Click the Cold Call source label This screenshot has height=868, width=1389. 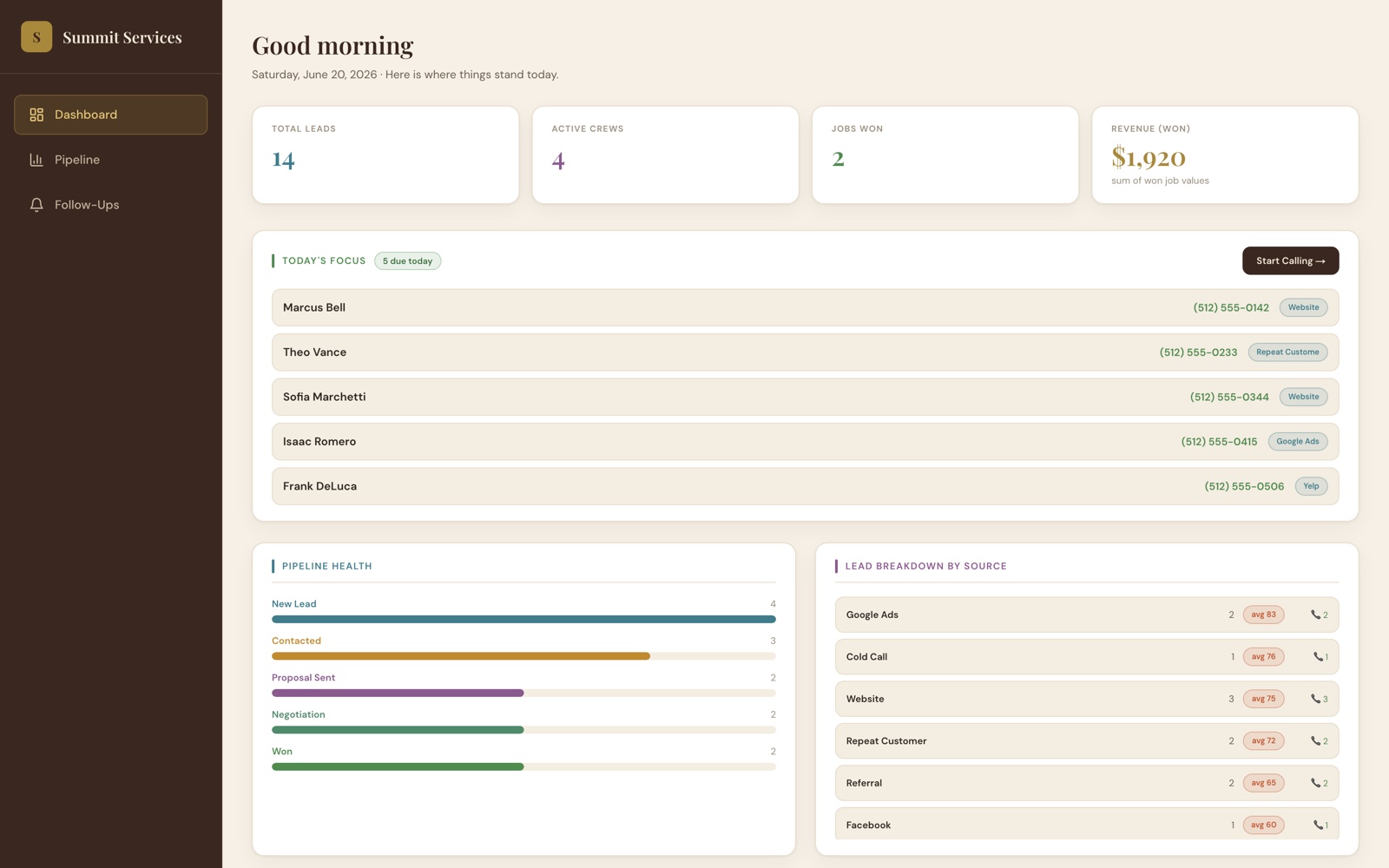[x=866, y=657]
